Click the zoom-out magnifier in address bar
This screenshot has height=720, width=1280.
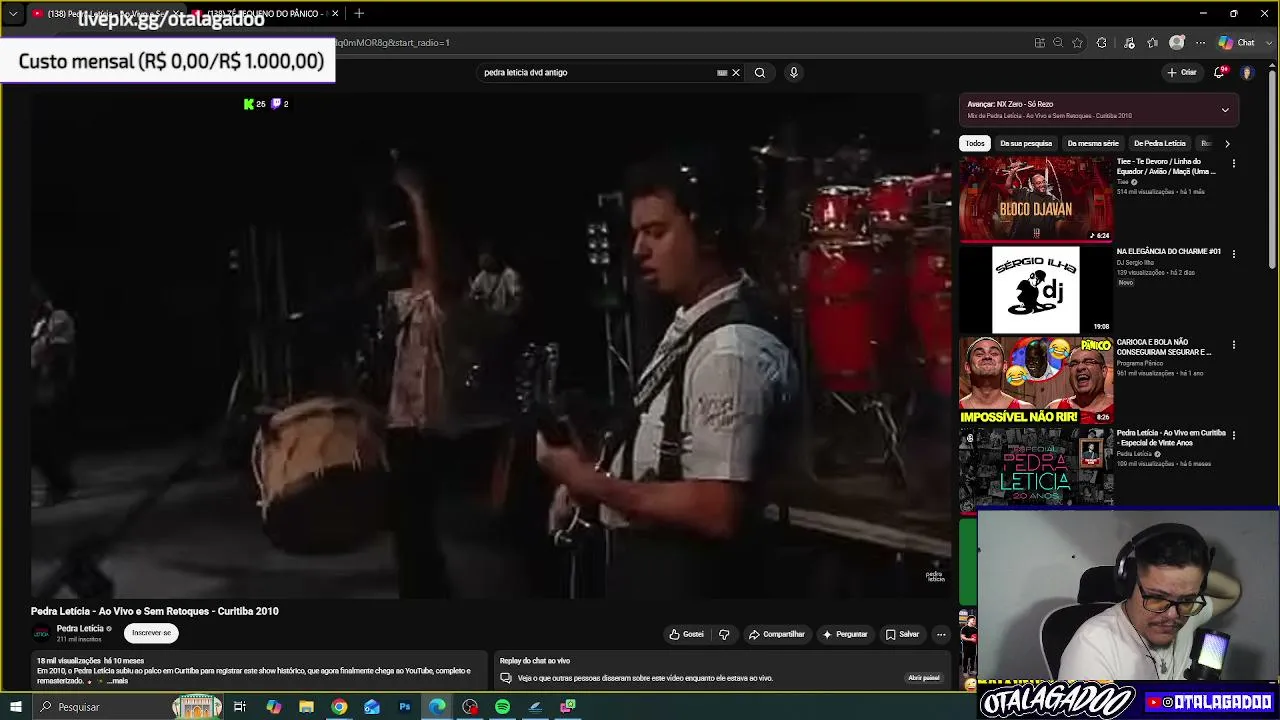click(1058, 42)
